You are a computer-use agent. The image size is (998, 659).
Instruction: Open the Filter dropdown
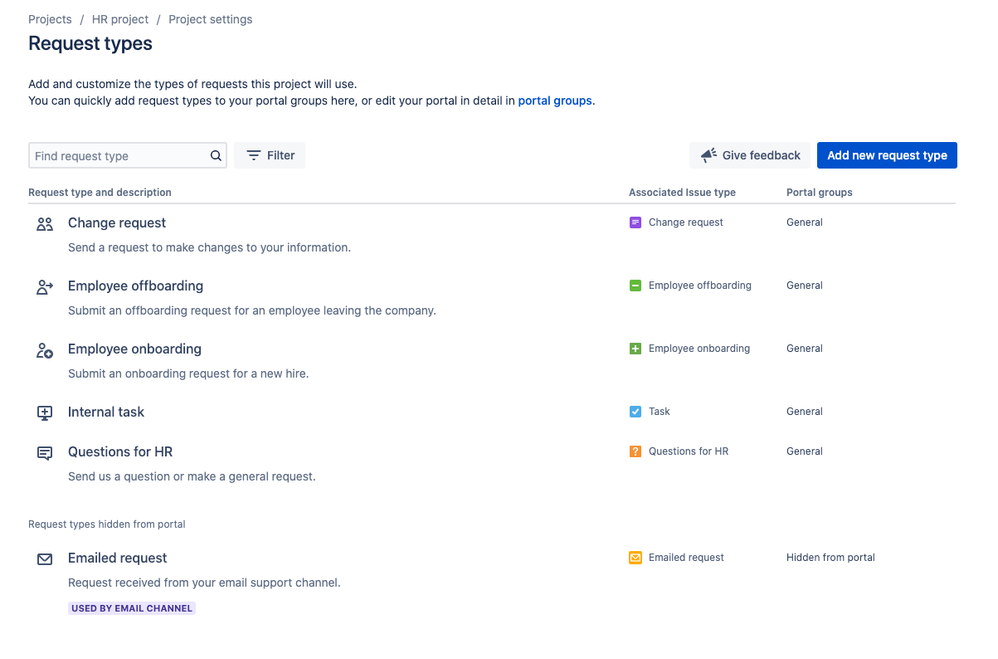(269, 155)
